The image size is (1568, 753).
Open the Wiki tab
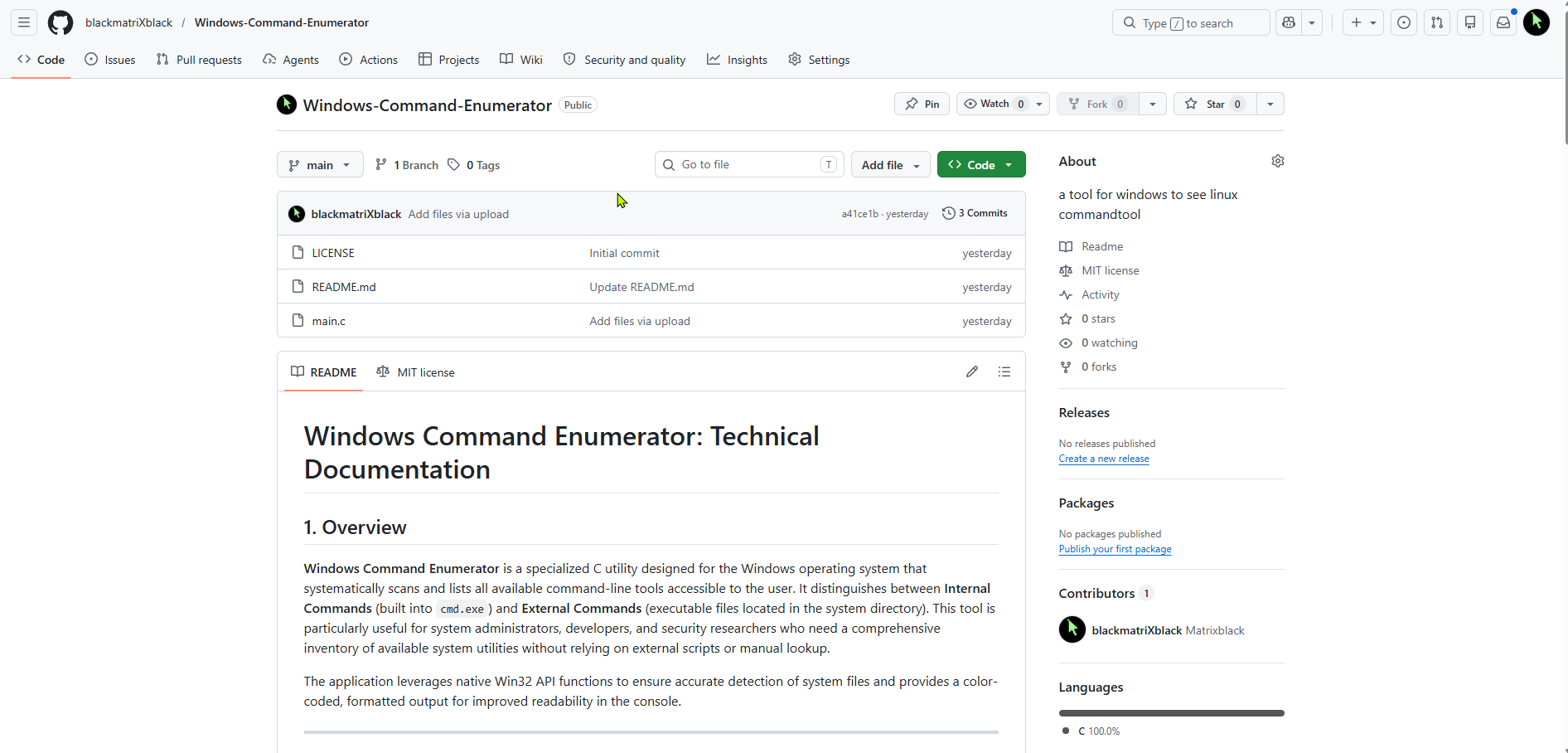[x=521, y=60]
